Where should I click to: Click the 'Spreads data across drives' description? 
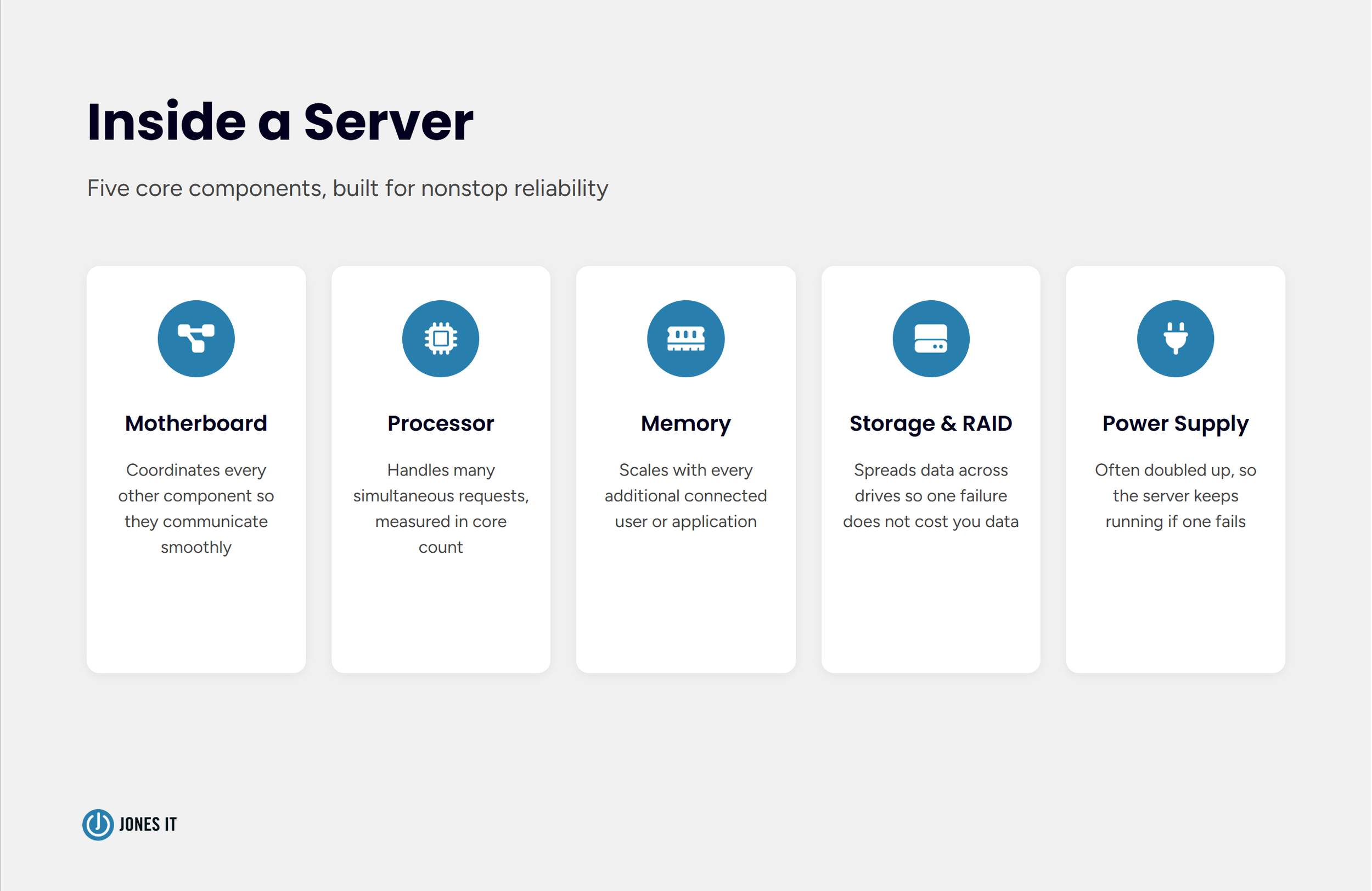[x=930, y=495]
